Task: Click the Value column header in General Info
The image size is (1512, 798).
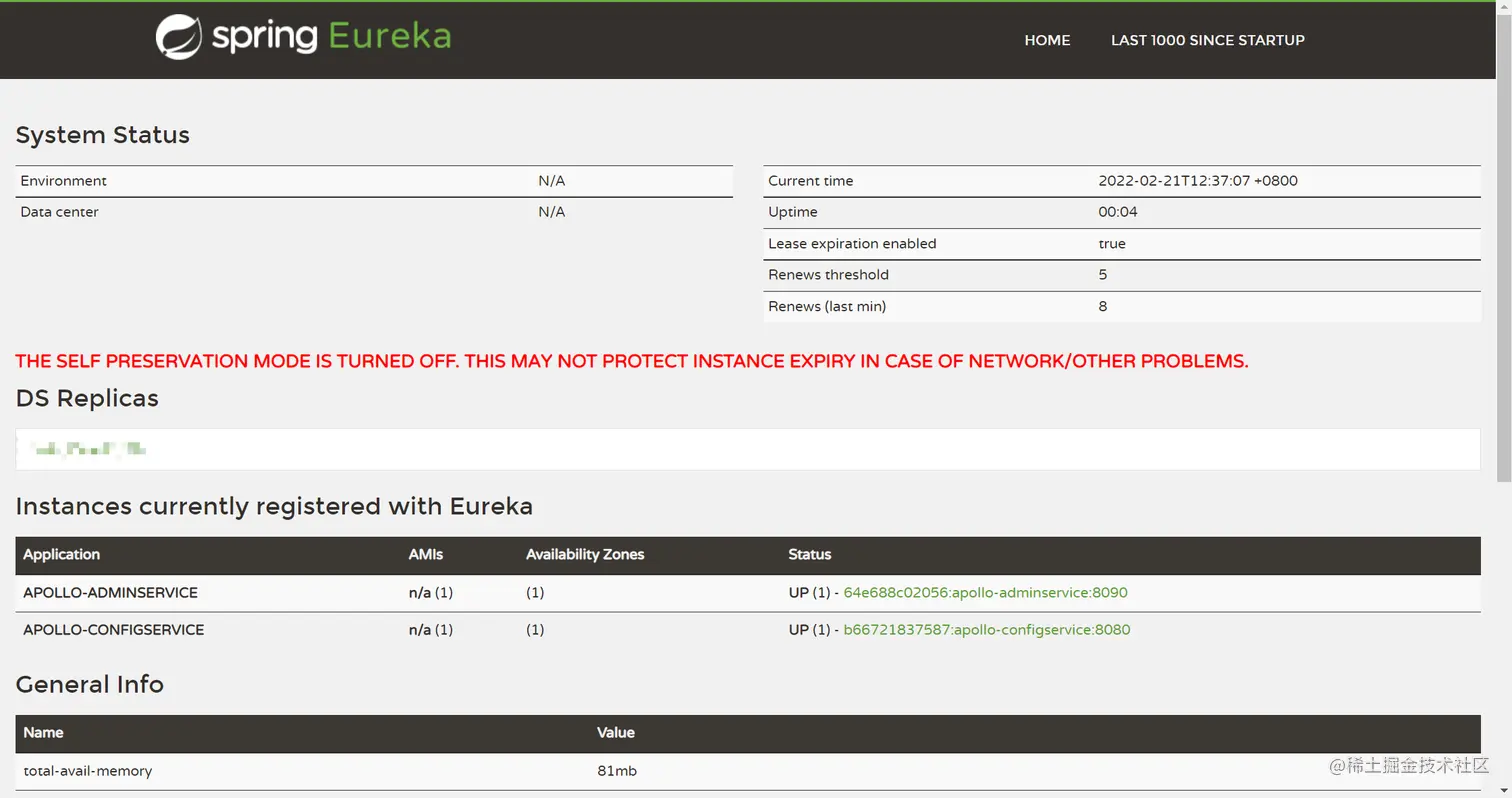Action: coord(615,733)
